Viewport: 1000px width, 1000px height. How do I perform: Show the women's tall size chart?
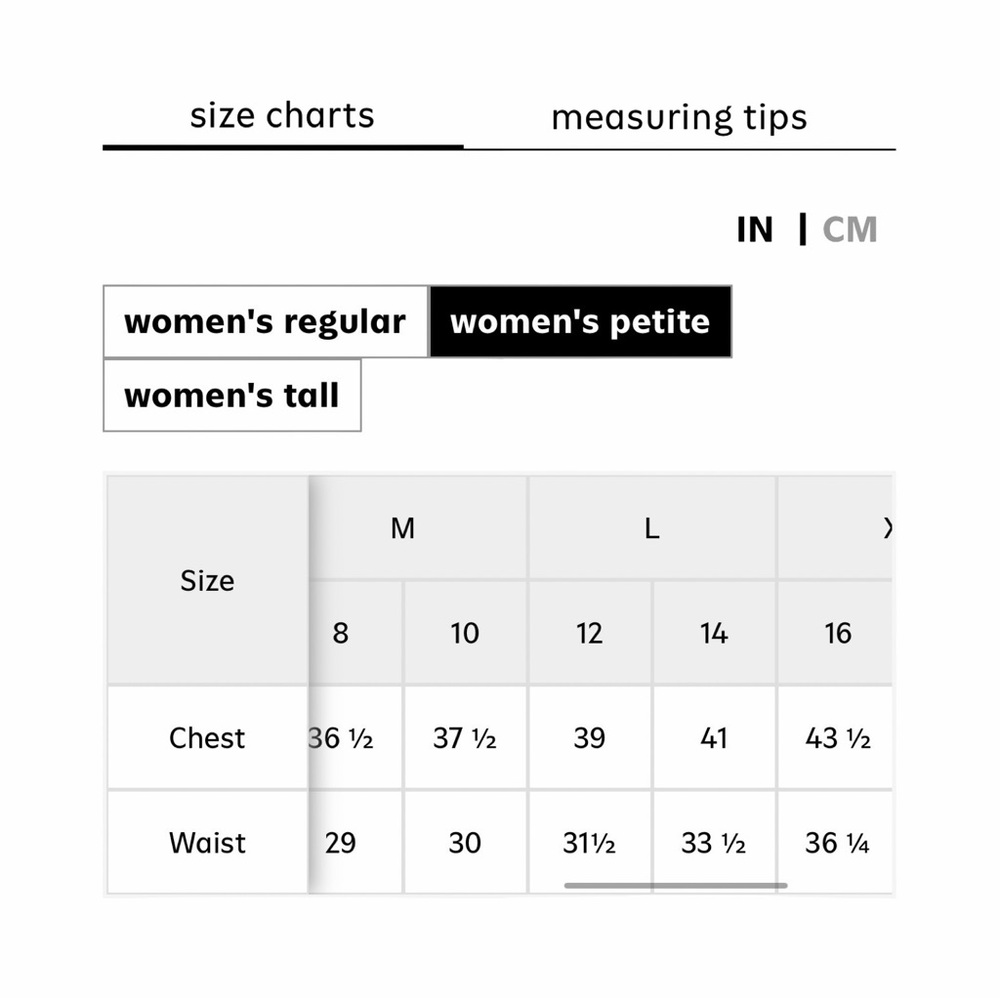coord(232,396)
